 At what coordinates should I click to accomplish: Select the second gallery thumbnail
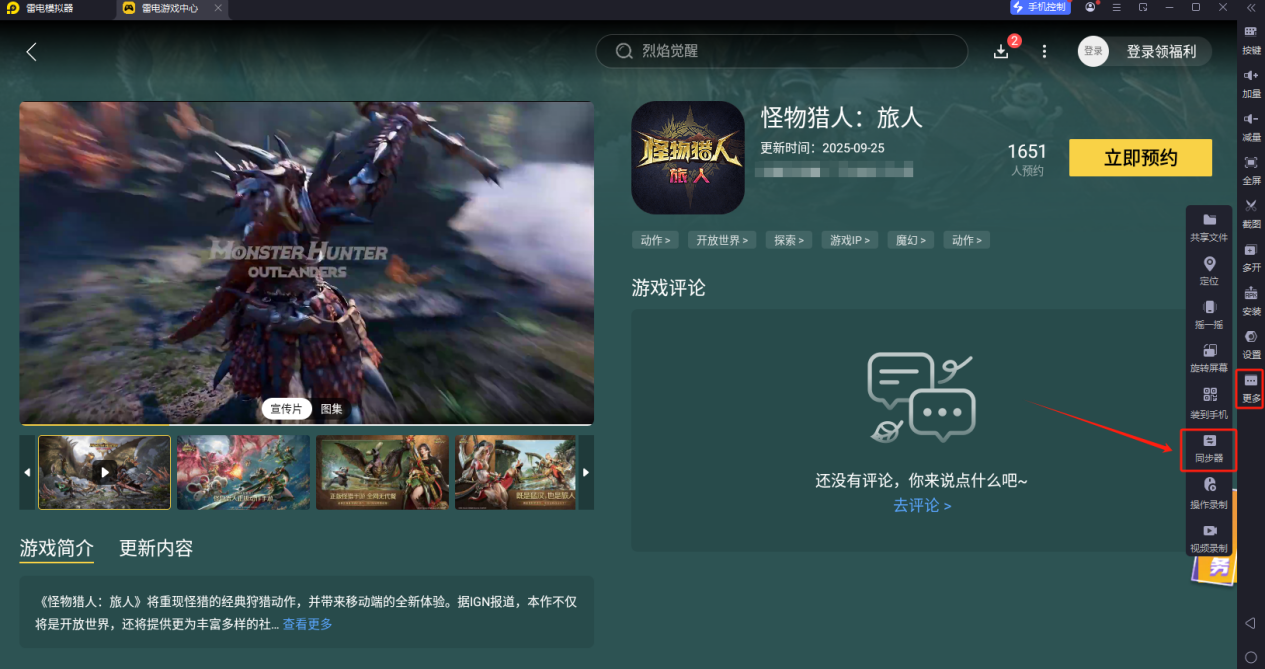[243, 472]
